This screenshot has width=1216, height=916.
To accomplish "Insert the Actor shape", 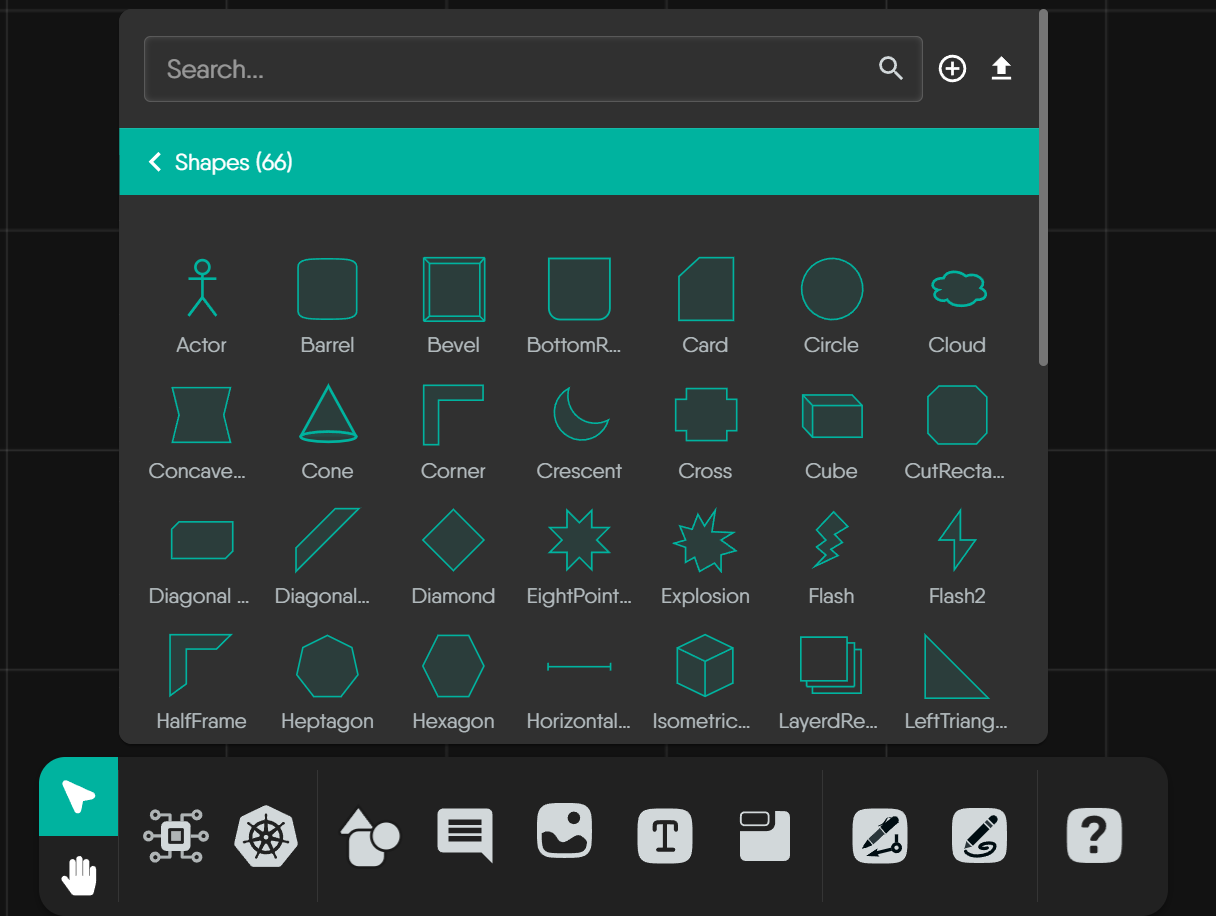I will (x=201, y=288).
